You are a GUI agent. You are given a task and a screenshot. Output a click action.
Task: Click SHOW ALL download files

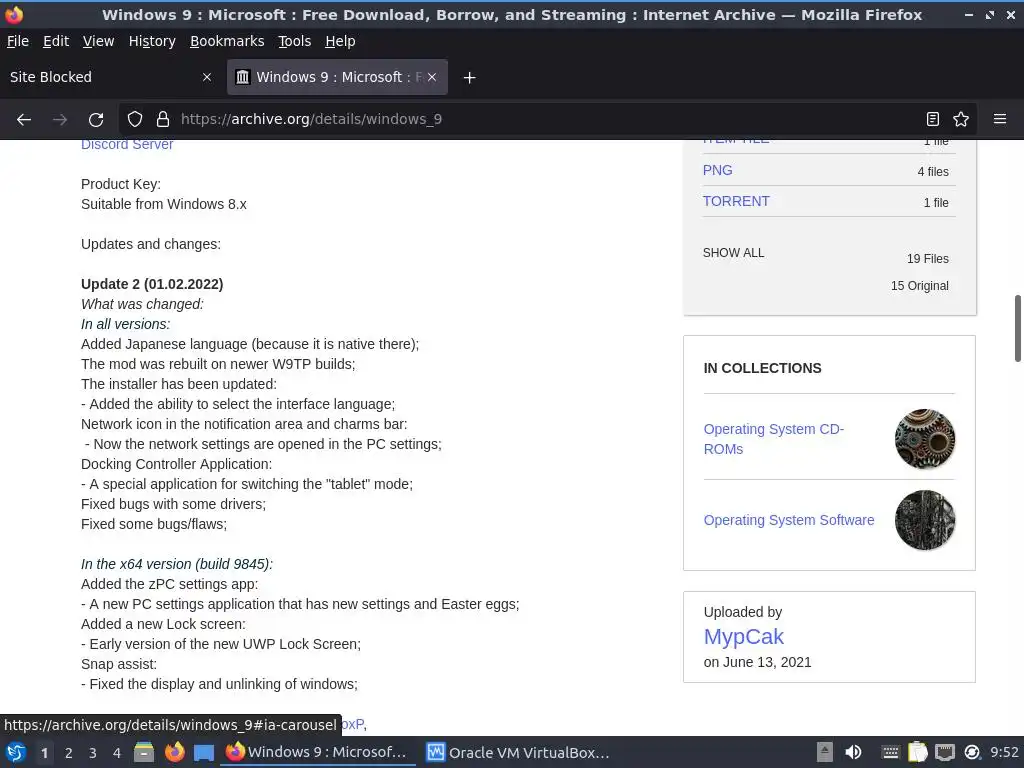click(x=733, y=253)
